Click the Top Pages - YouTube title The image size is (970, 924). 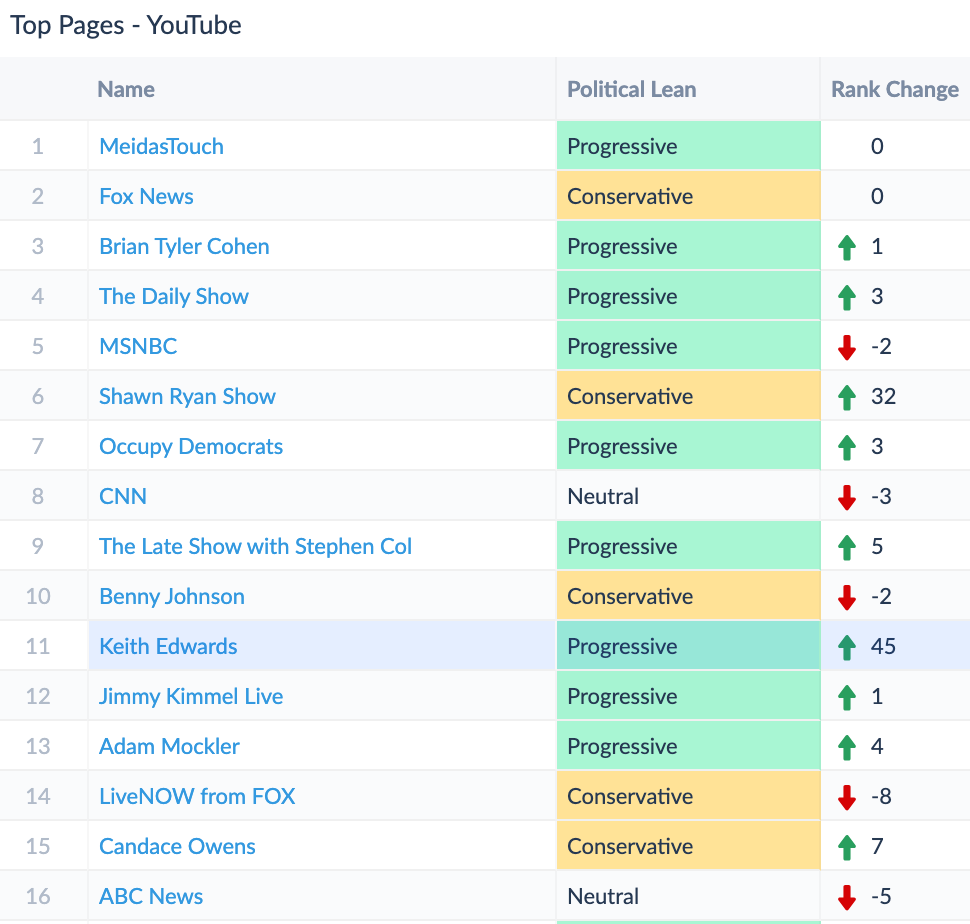click(126, 25)
